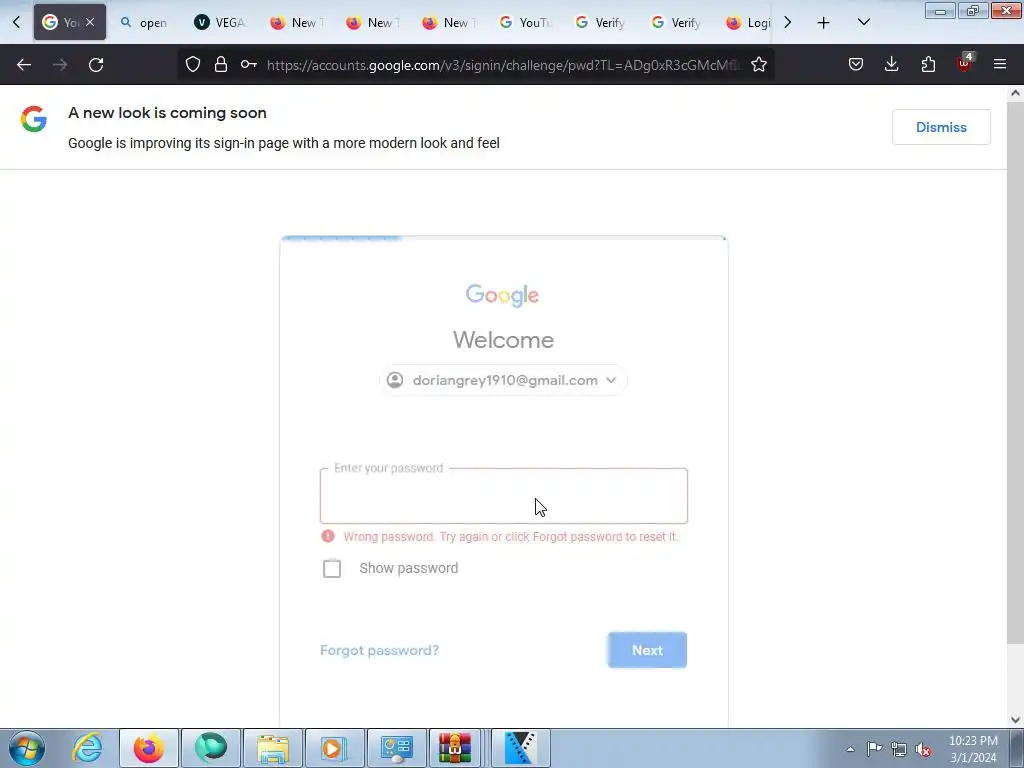
Task: Open the Downloads panel arrow icon
Action: 891,65
